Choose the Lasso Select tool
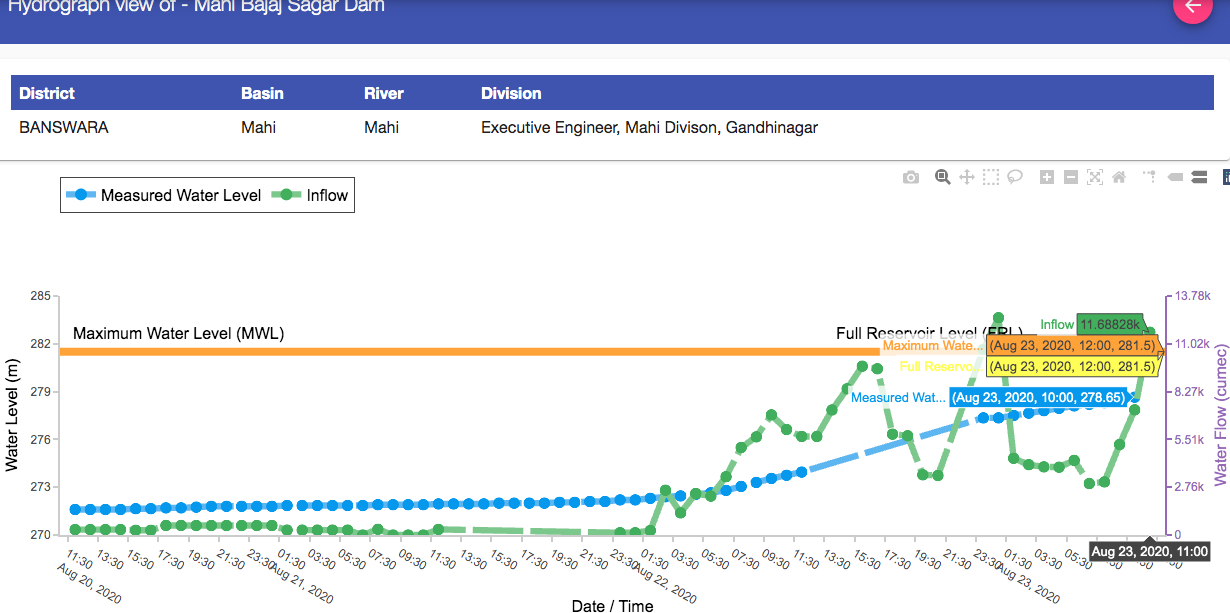1230x613 pixels. (1015, 177)
